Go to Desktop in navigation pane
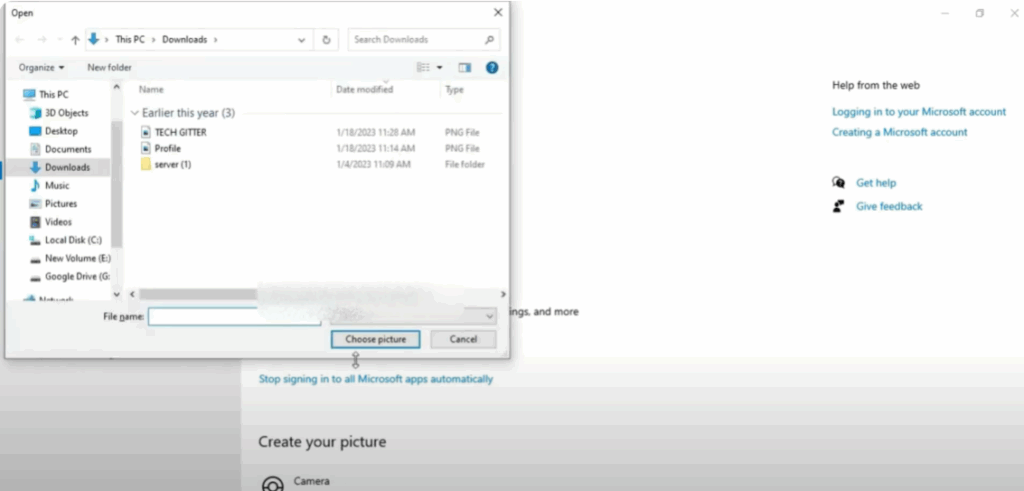The image size is (1024, 491). (61, 131)
